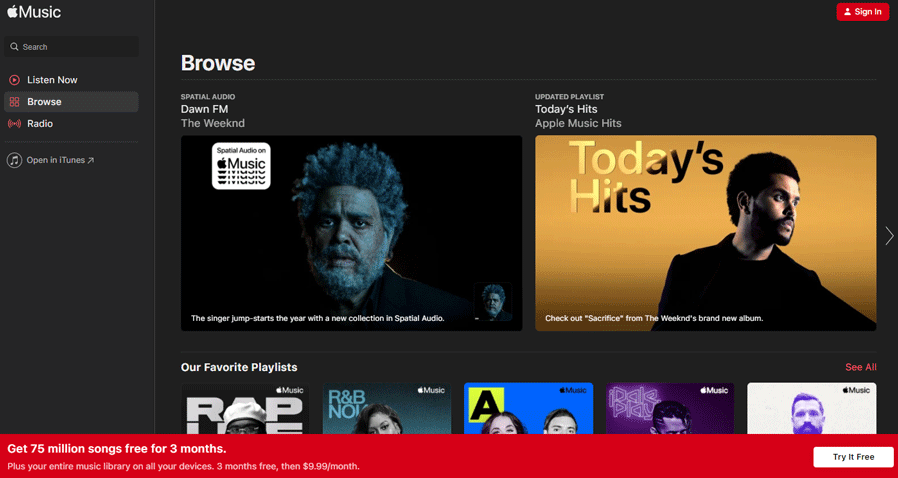The width and height of the screenshot is (898, 478).
Task: Click The Weeknd artist name
Action: pyautogui.click(x=212, y=124)
